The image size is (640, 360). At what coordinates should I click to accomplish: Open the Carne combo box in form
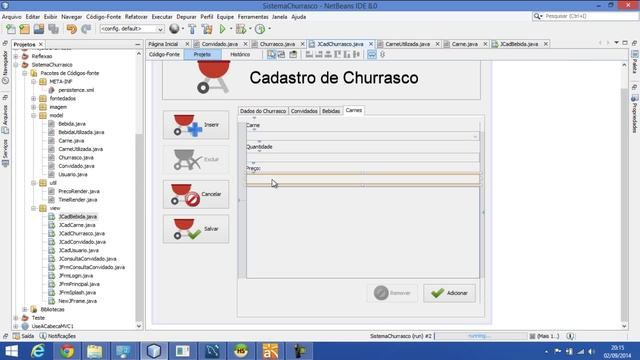coord(363,136)
